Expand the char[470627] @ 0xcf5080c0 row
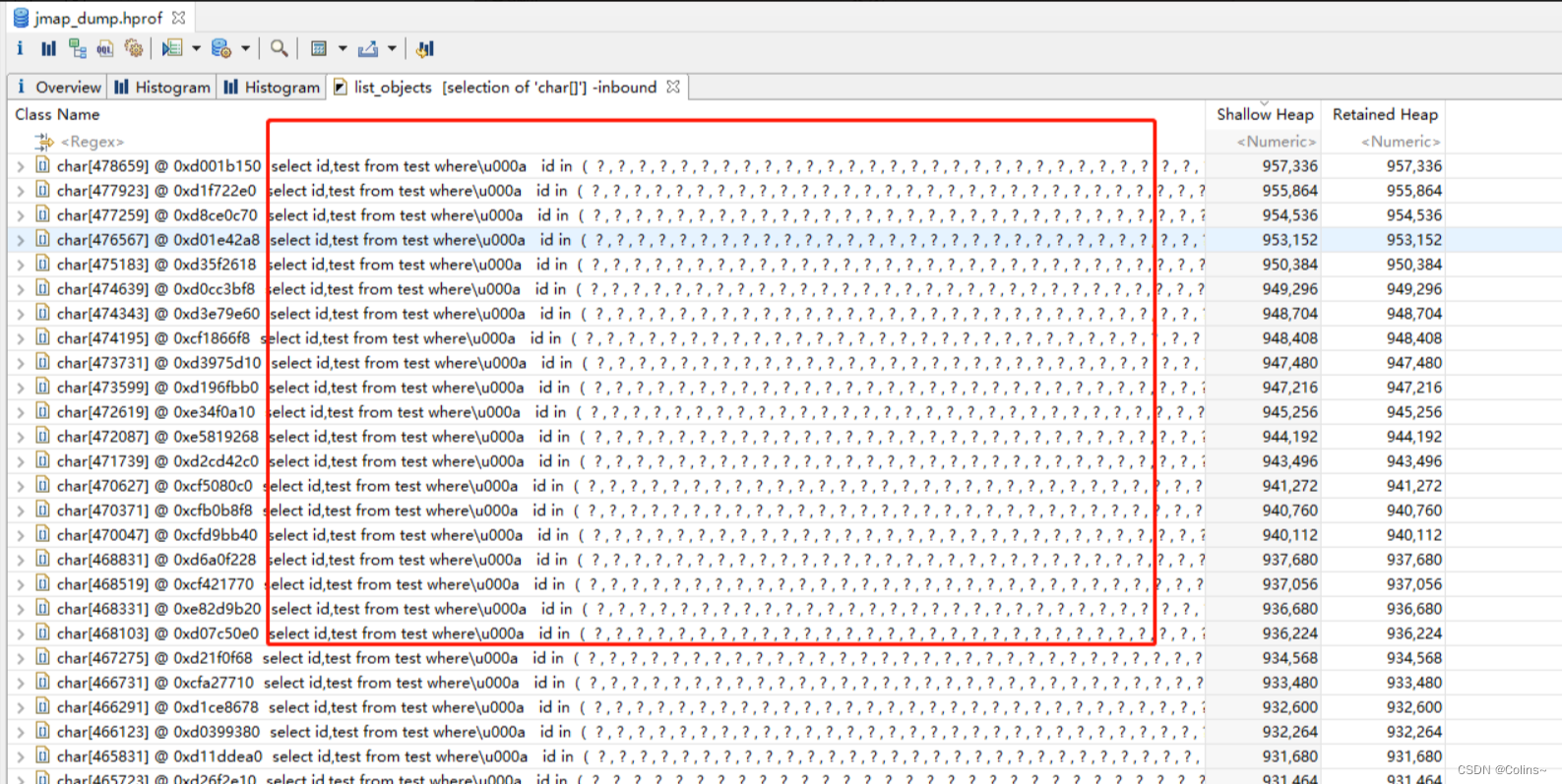1562x784 pixels. 20,486
